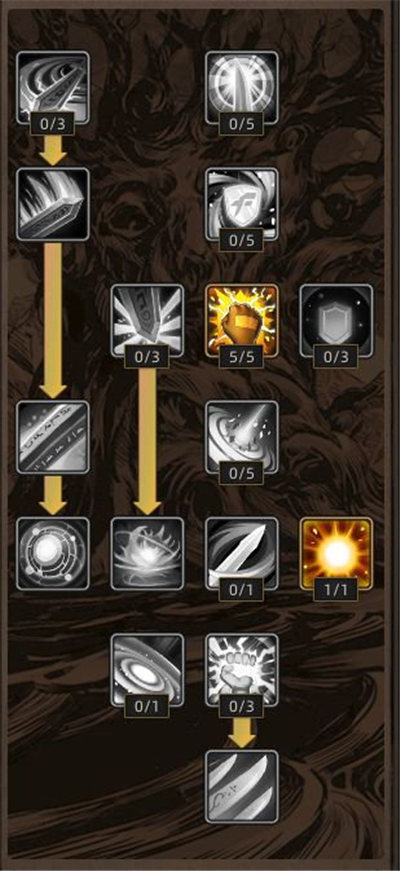Click the twin curved blades bottom talent
Image resolution: width=400 pixels, height=871 pixels.
[x=242, y=787]
